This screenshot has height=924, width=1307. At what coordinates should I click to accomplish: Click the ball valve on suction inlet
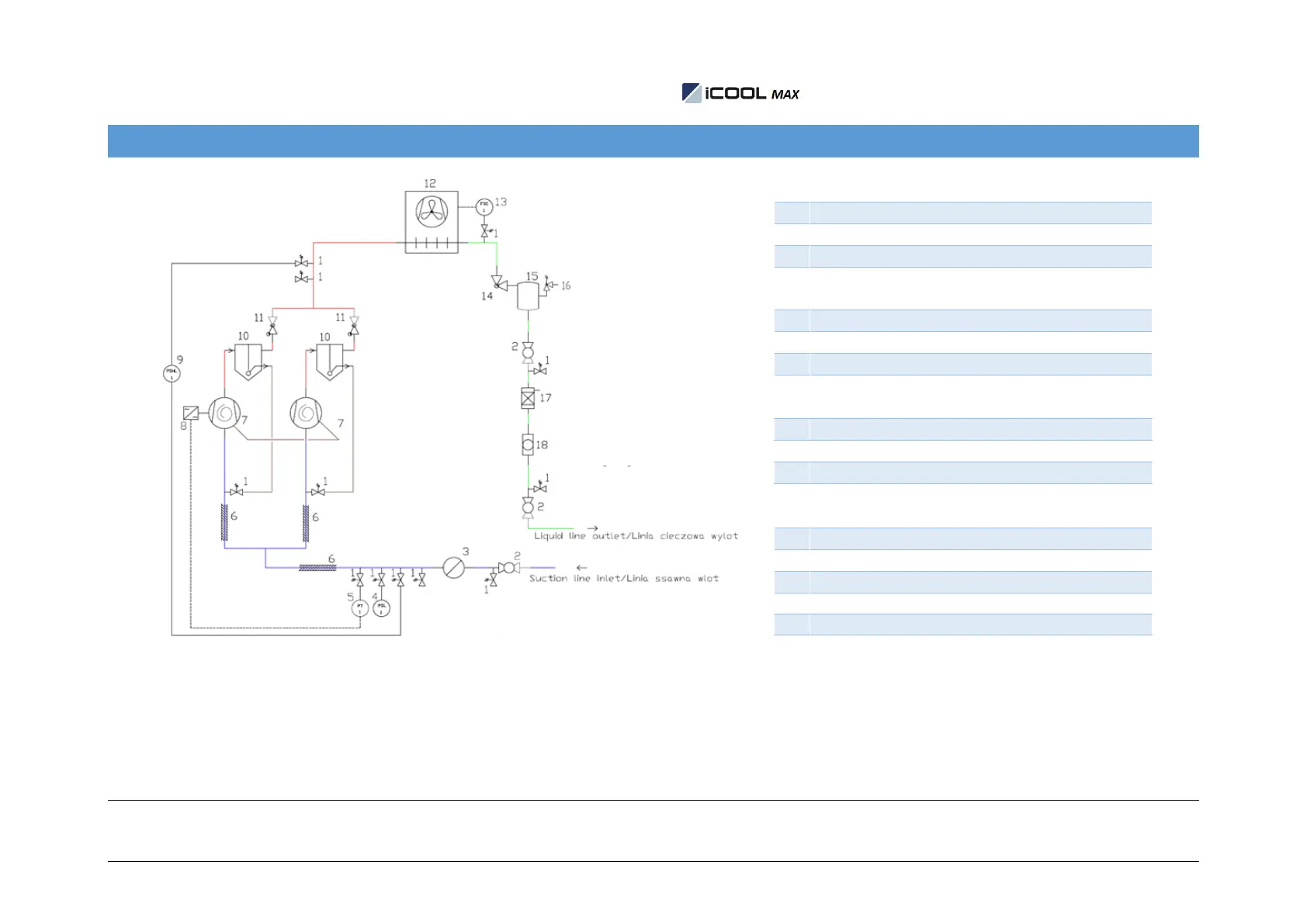[x=508, y=568]
